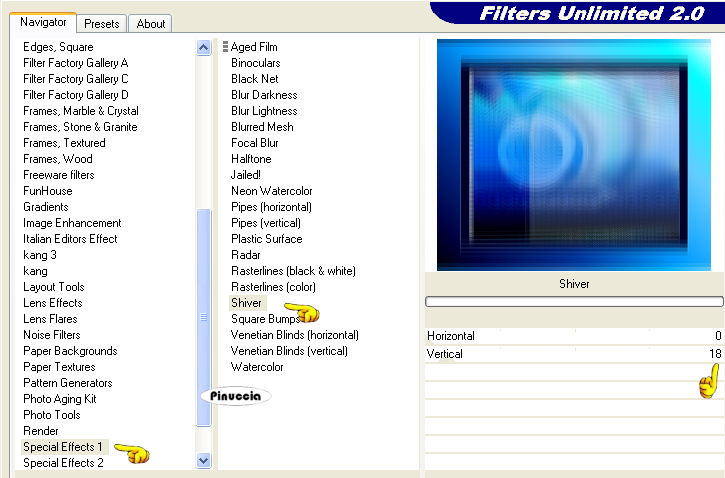
Task: Select Lens Flares category
Action: (50, 319)
